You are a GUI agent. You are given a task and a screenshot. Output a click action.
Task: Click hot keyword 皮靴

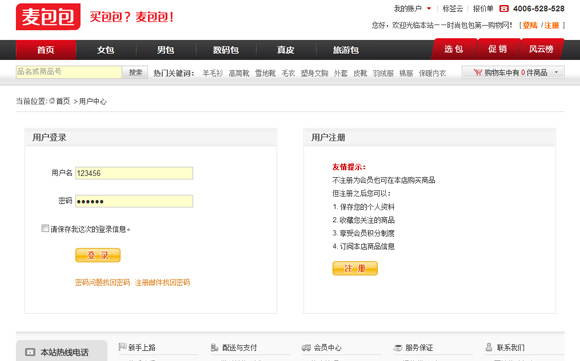(360, 73)
